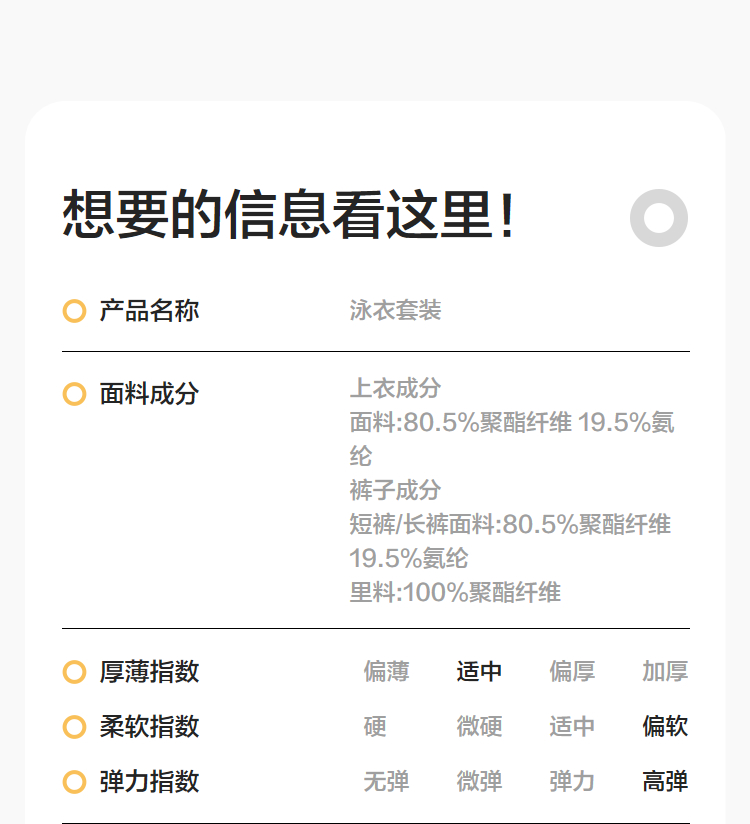Pick 无弹 elasticity option
Viewport: 750px width, 824px height.
tap(386, 782)
